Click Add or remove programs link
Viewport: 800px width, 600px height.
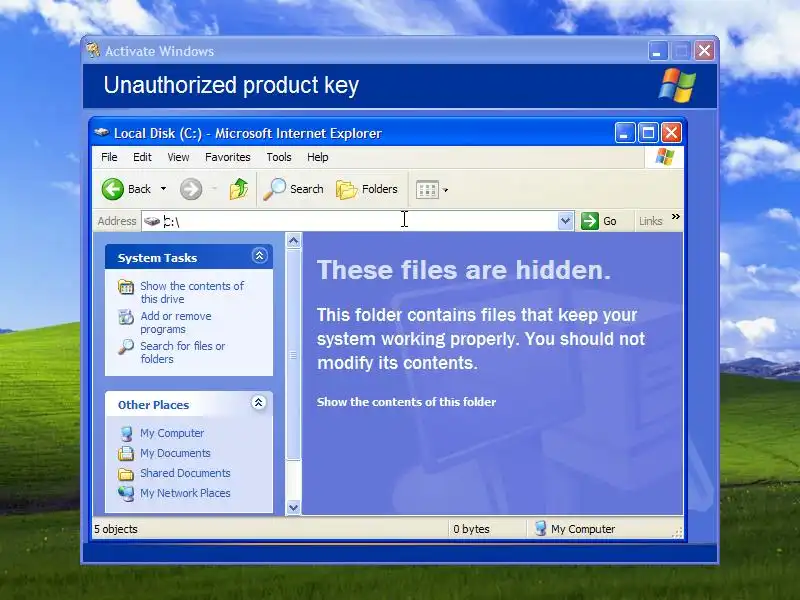[176, 322]
